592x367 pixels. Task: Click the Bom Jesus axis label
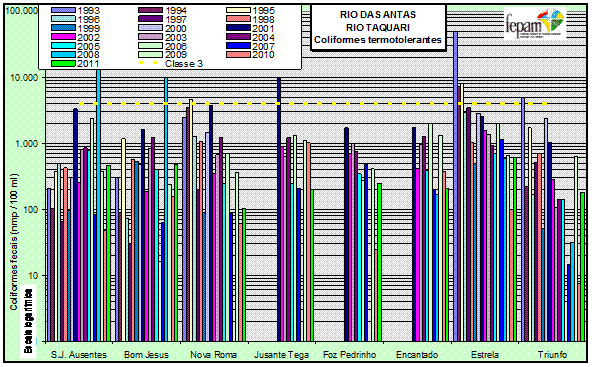coord(146,355)
